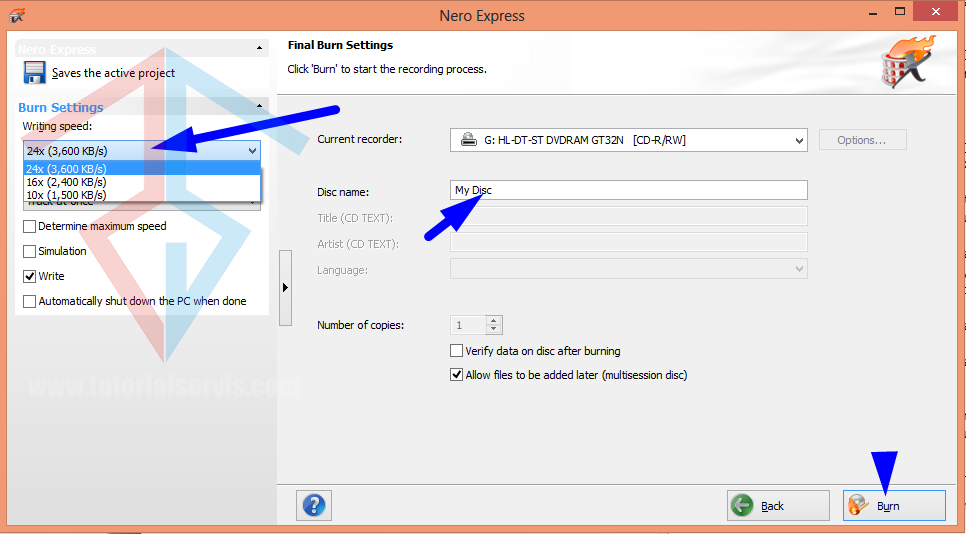Click the Artist (CD TEXT) field
This screenshot has height=534, width=966.
[628, 242]
